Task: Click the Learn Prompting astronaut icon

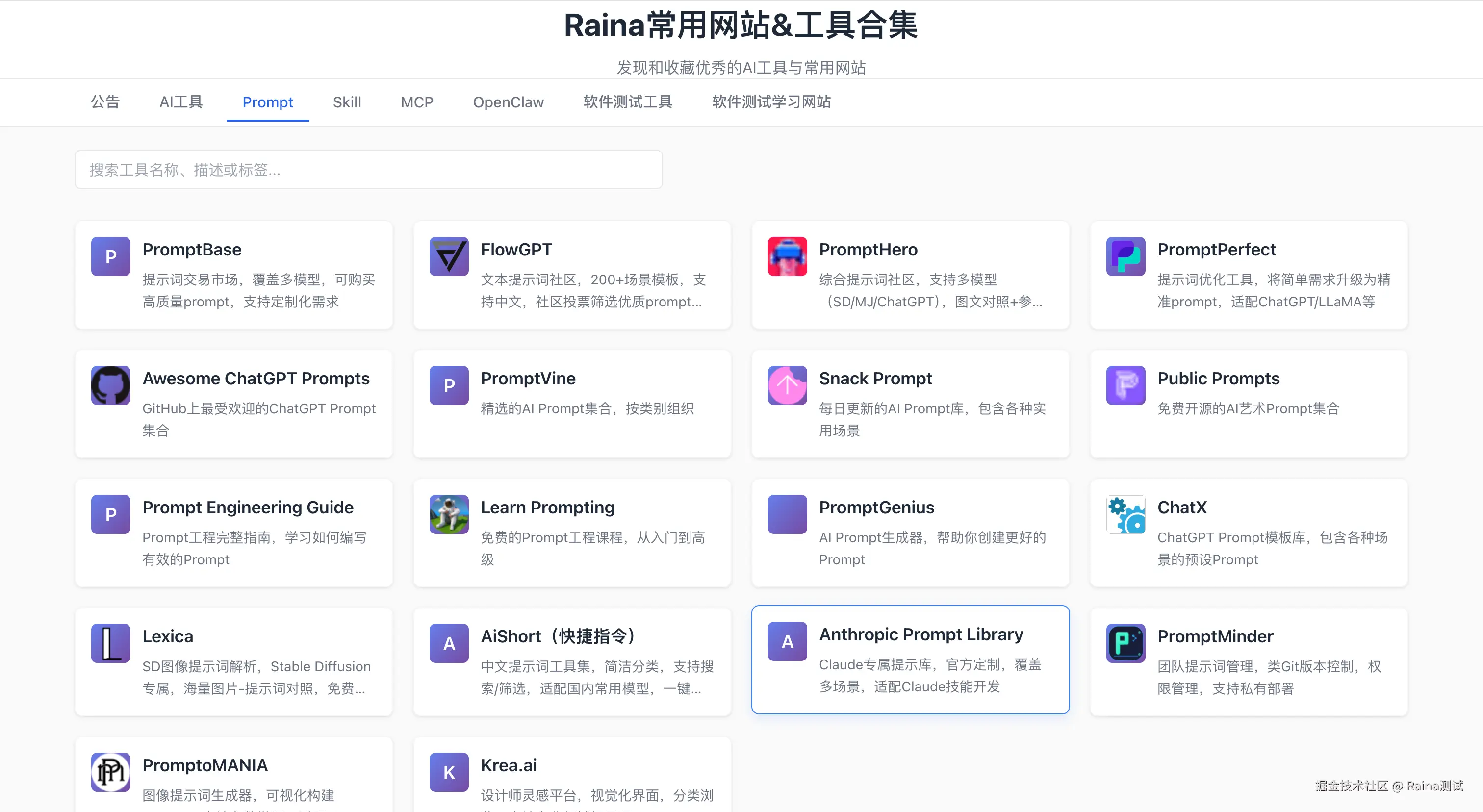Action: pyautogui.click(x=448, y=514)
